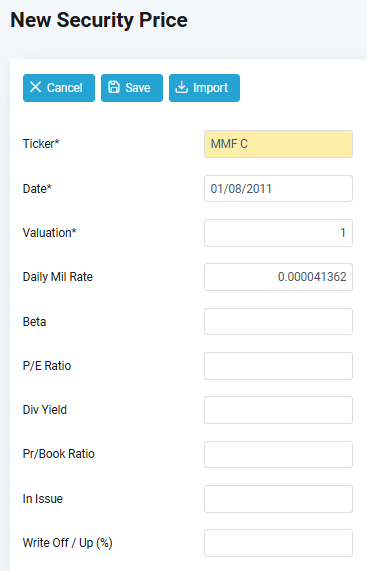Click the Save button label
This screenshot has height=571, width=367.
(x=138, y=88)
